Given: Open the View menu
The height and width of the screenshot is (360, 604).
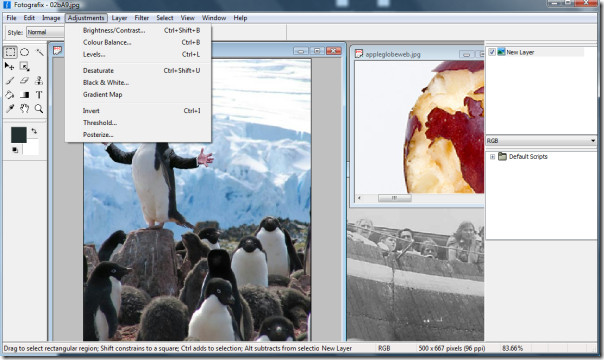Looking at the screenshot, I should pos(188,18).
